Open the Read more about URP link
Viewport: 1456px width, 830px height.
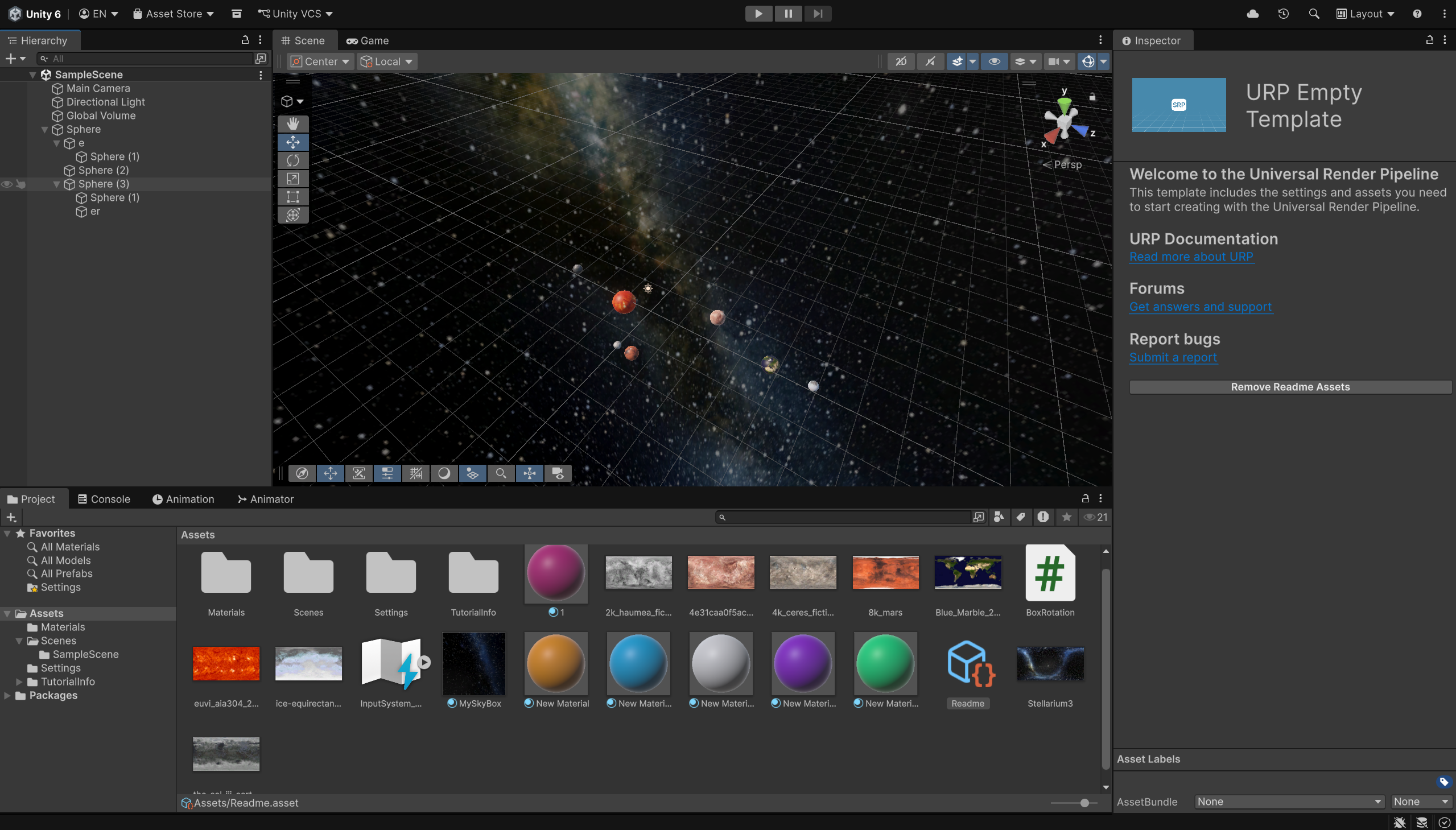[x=1191, y=257]
